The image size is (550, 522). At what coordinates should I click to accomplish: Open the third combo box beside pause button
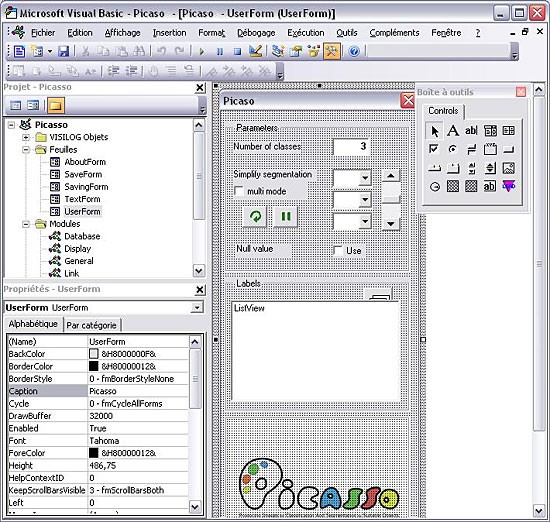tap(365, 221)
